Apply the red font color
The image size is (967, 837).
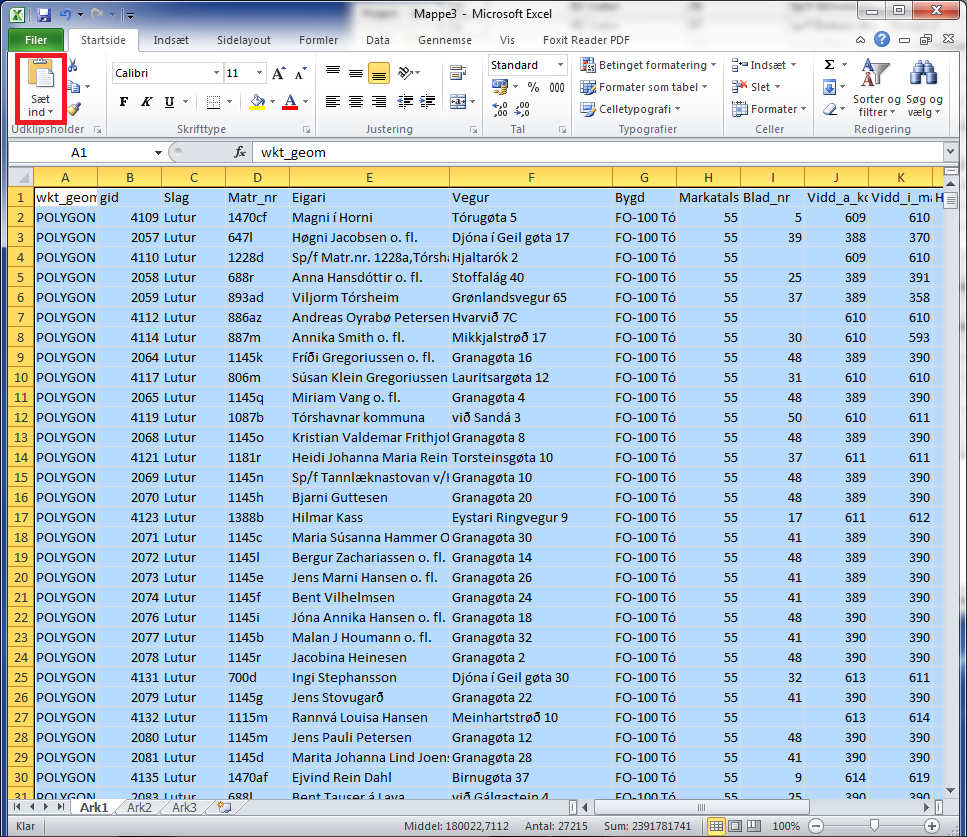pos(290,102)
